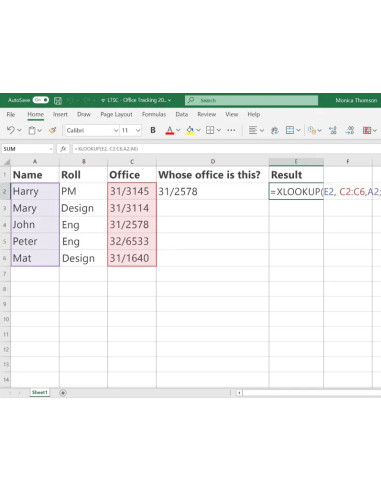This screenshot has width=381, height=492.
Task: Click the Borders icon
Action: coord(210,130)
